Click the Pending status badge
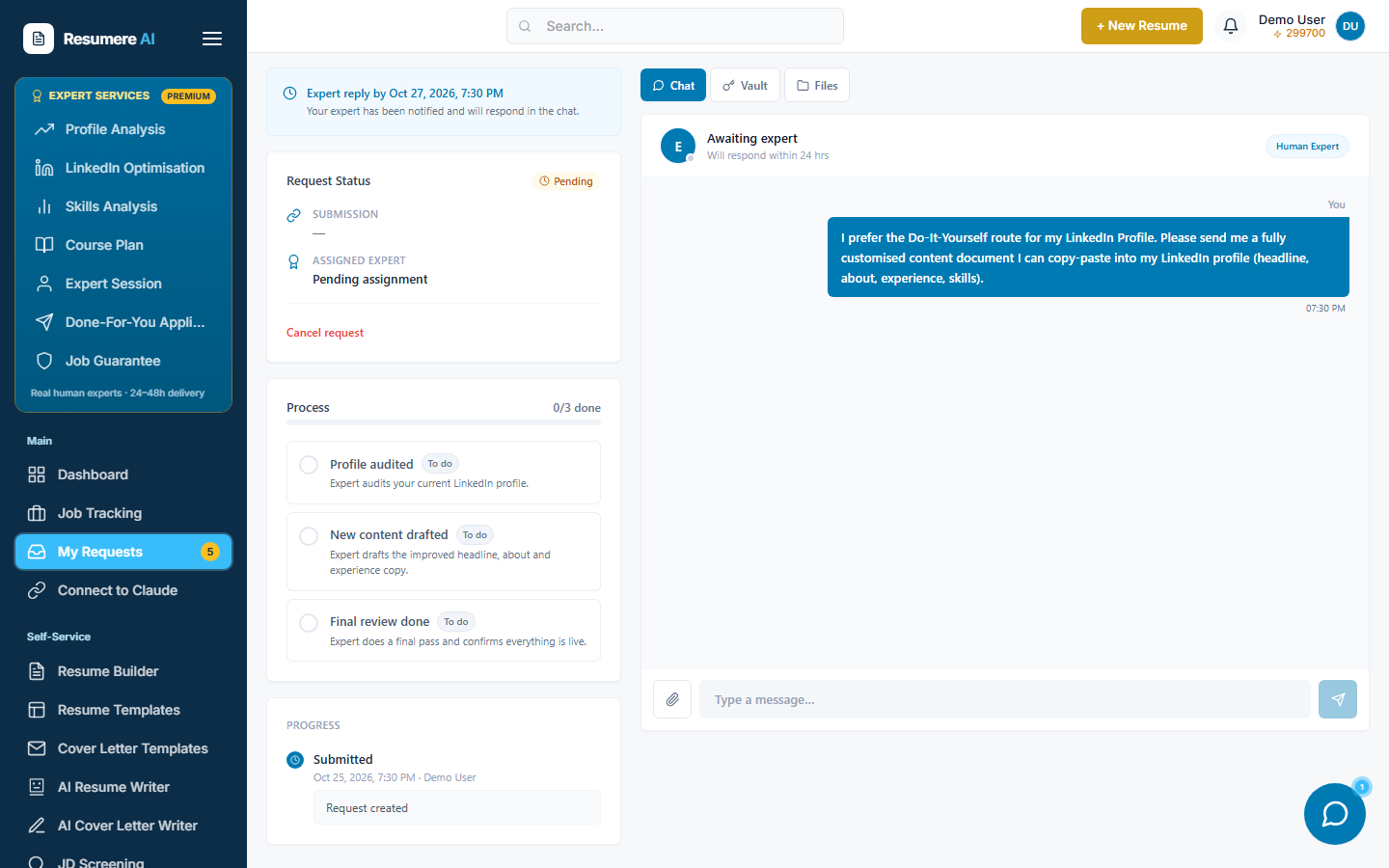This screenshot has height=868, width=1389. [566, 181]
